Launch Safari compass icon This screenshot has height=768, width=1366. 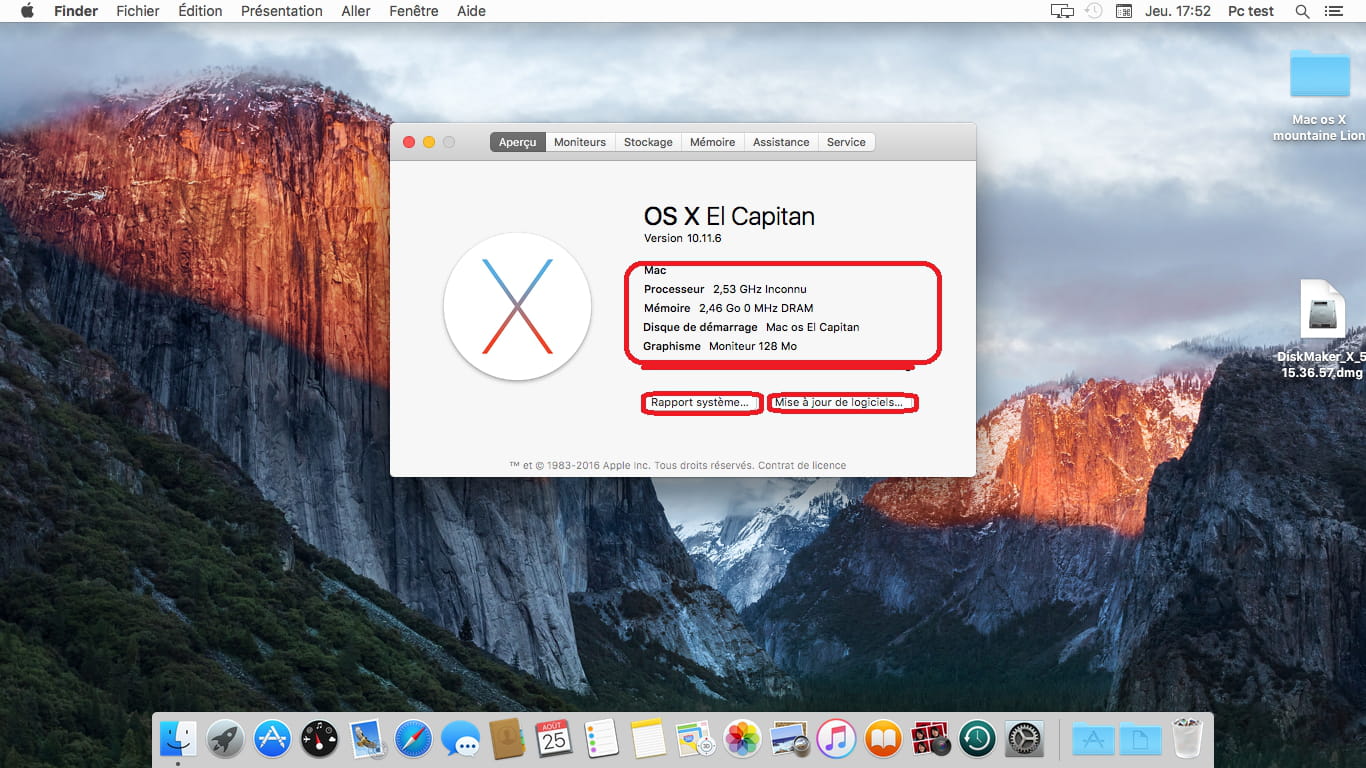[x=413, y=739]
